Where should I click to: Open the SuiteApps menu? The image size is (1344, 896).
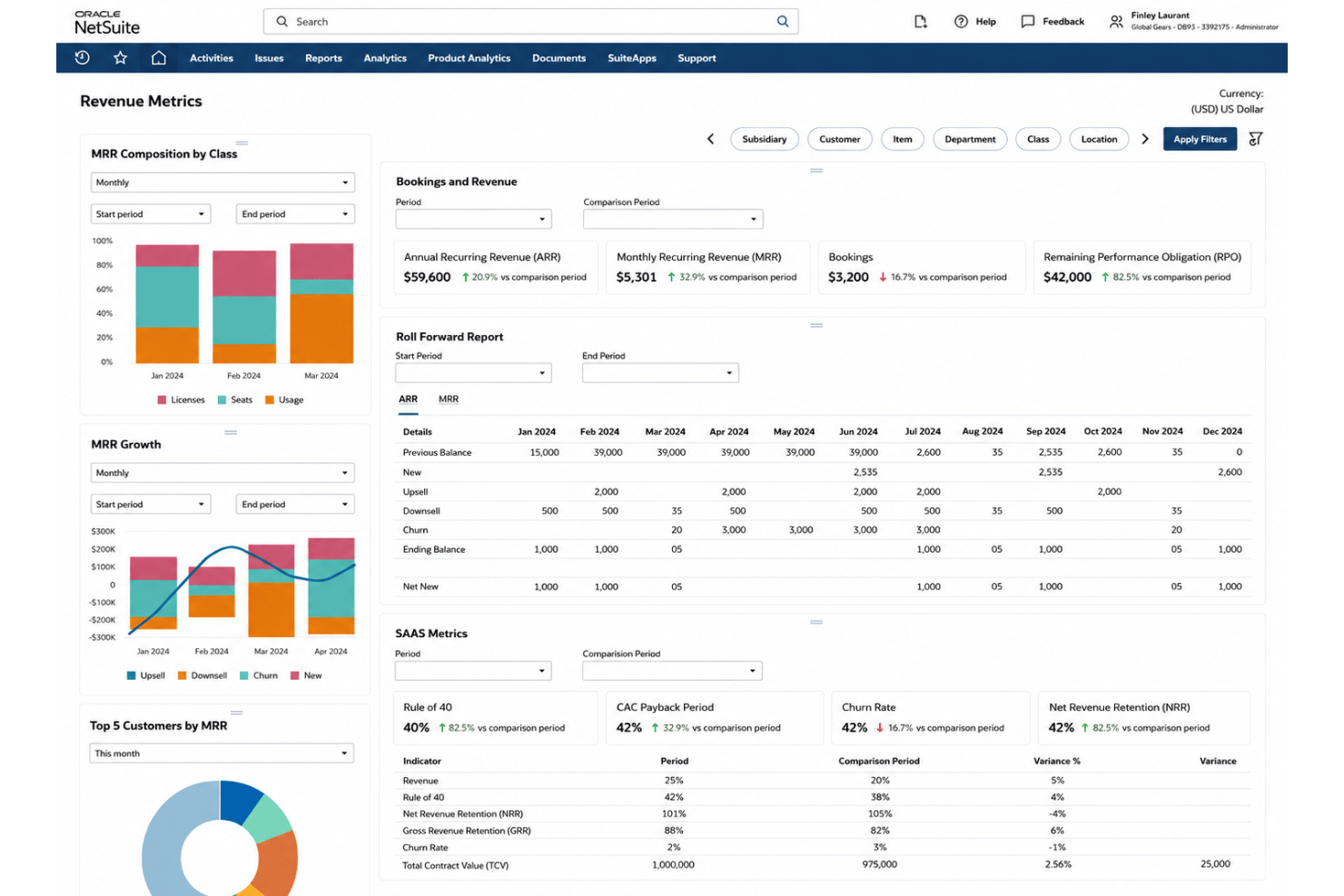tap(632, 58)
